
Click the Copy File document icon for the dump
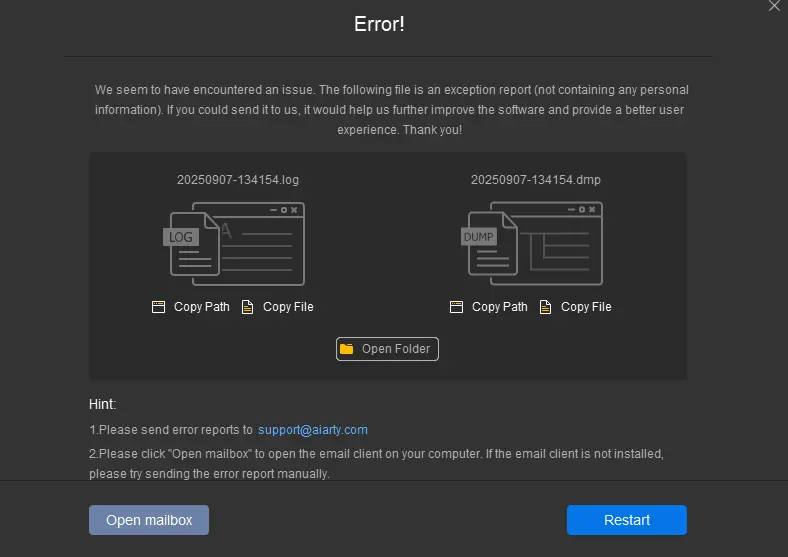coord(545,307)
